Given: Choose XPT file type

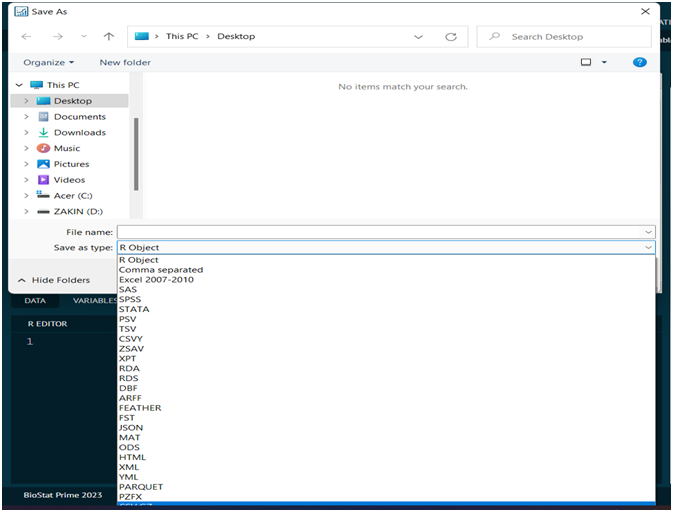Looking at the screenshot, I should point(386,359).
